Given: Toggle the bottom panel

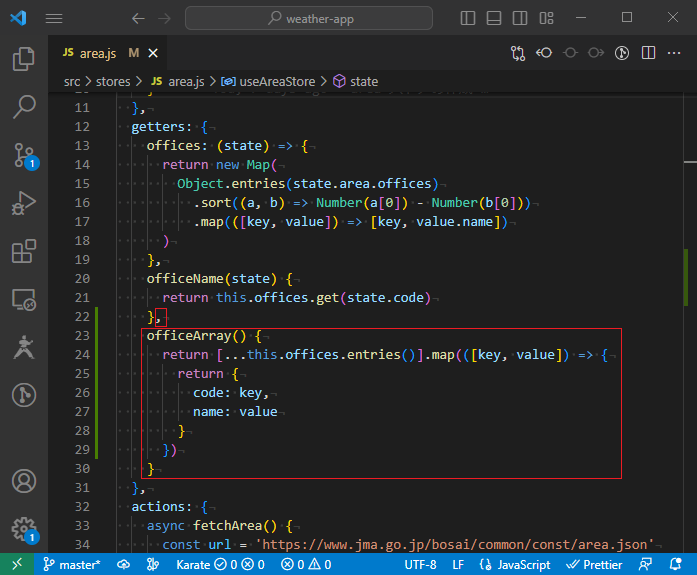Looking at the screenshot, I should pos(494,18).
